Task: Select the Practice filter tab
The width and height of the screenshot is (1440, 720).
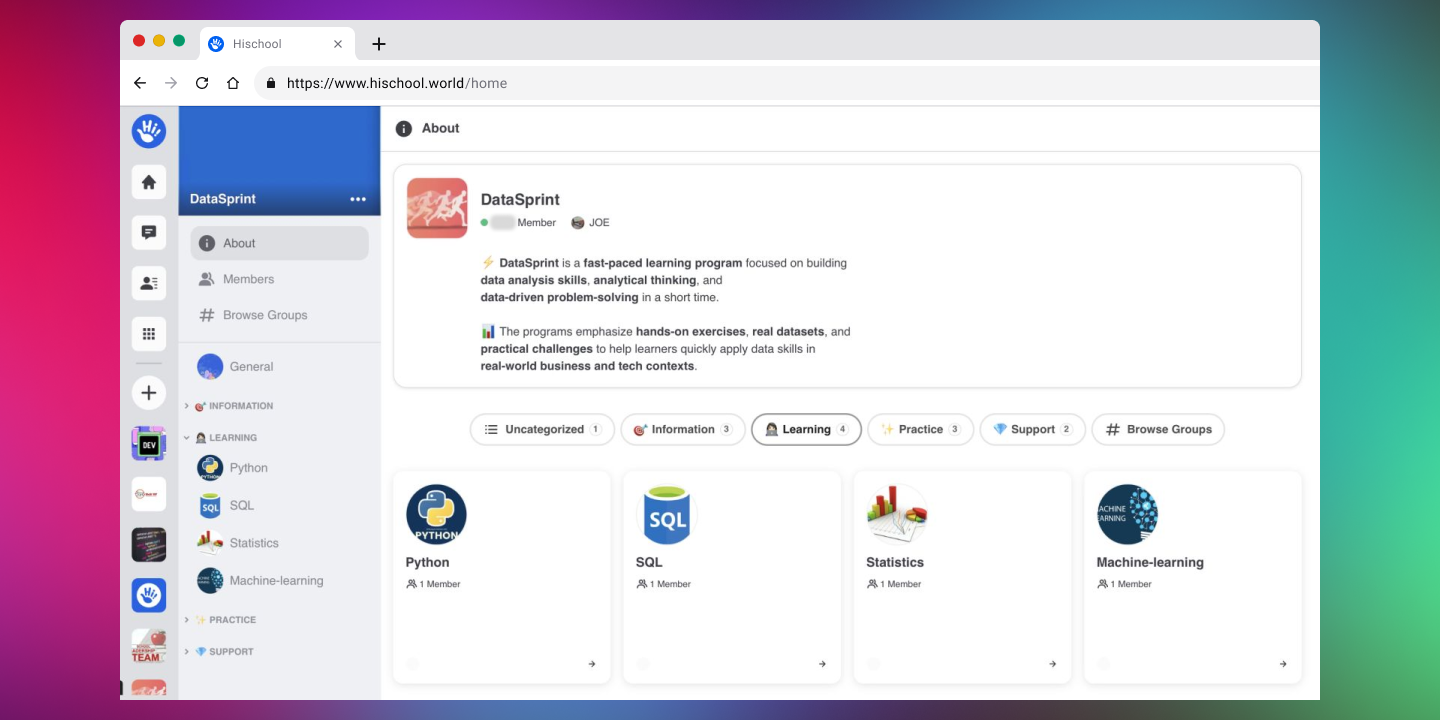Action: 920,429
